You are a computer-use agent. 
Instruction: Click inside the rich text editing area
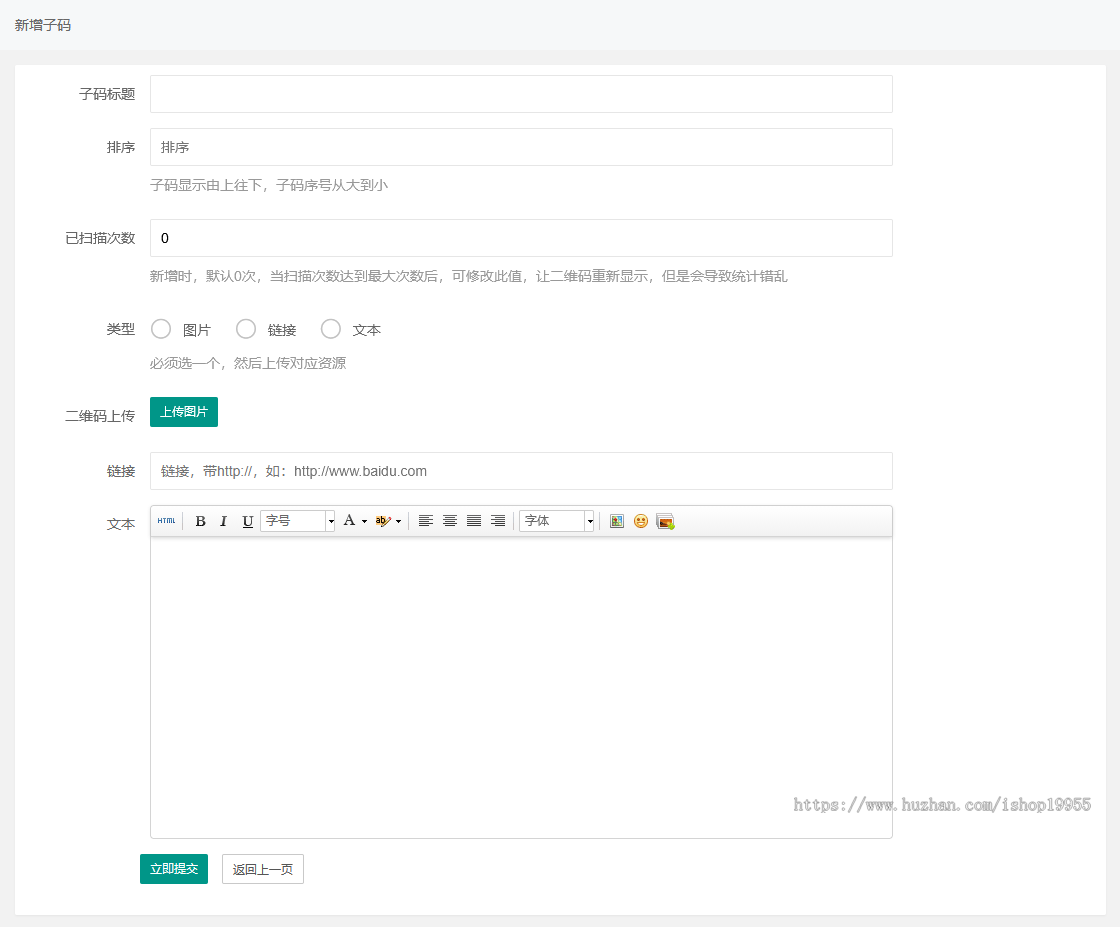click(x=521, y=687)
